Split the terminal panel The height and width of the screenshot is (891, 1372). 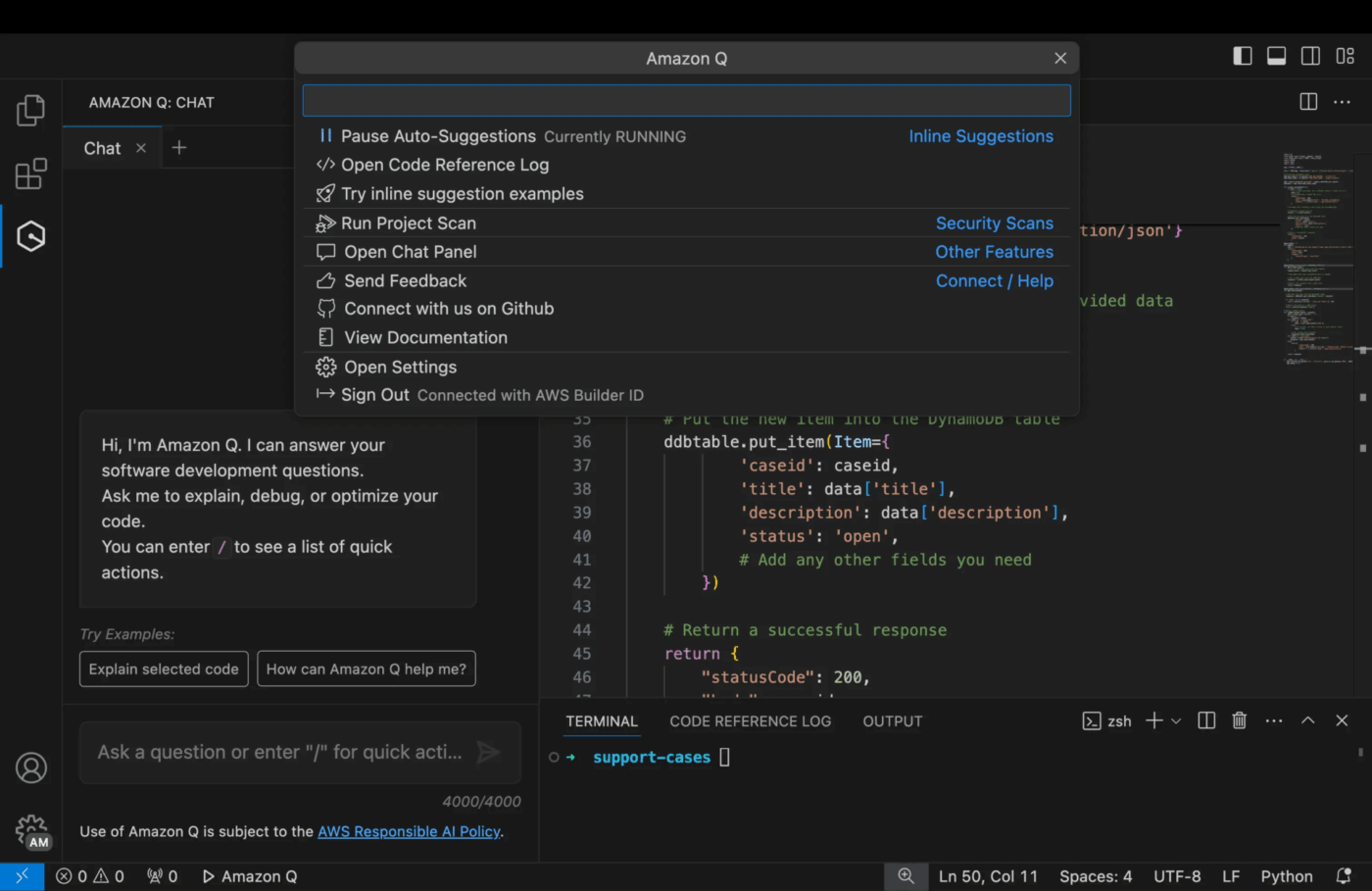pyautogui.click(x=1205, y=720)
